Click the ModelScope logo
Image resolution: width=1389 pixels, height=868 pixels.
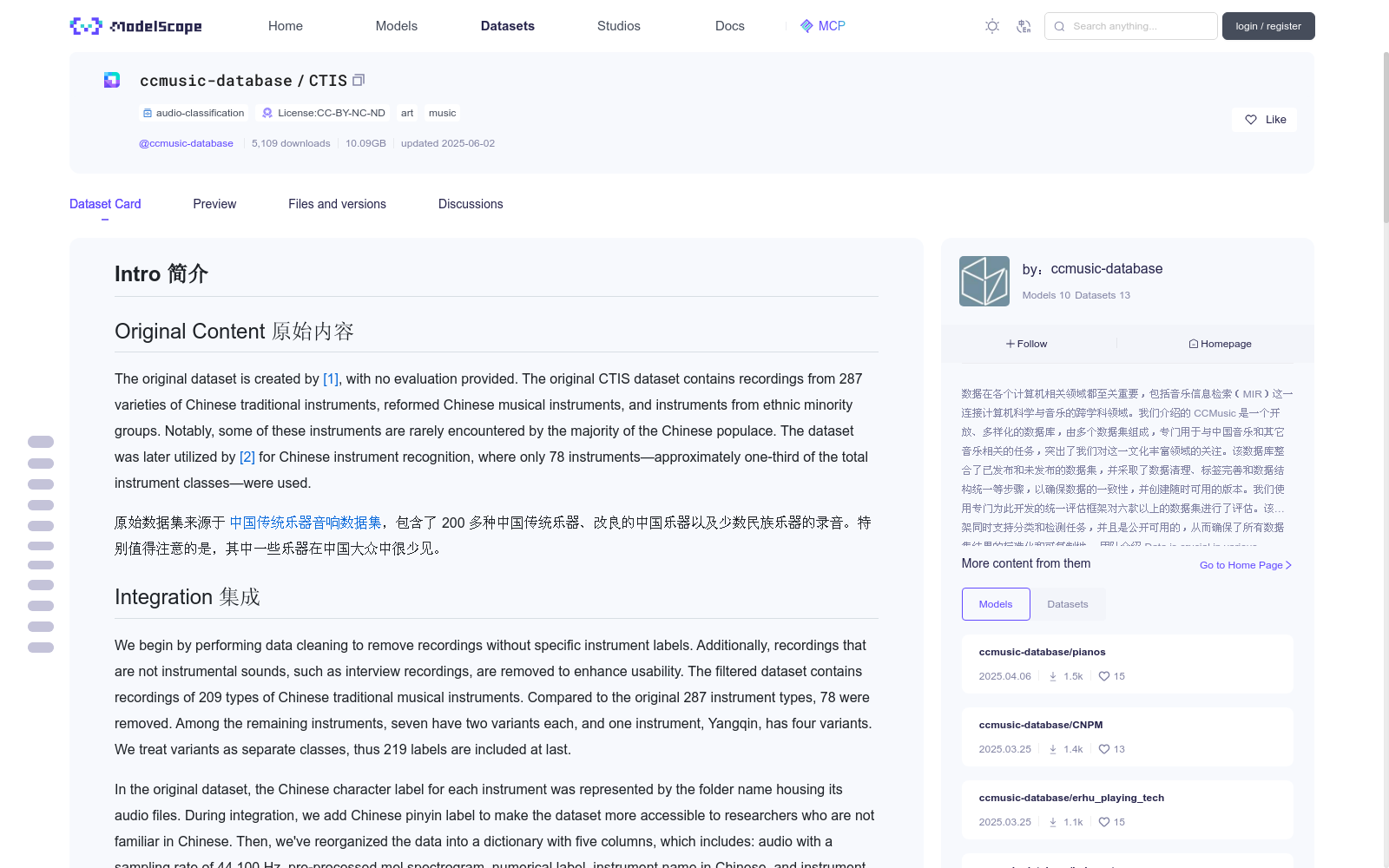[135, 26]
